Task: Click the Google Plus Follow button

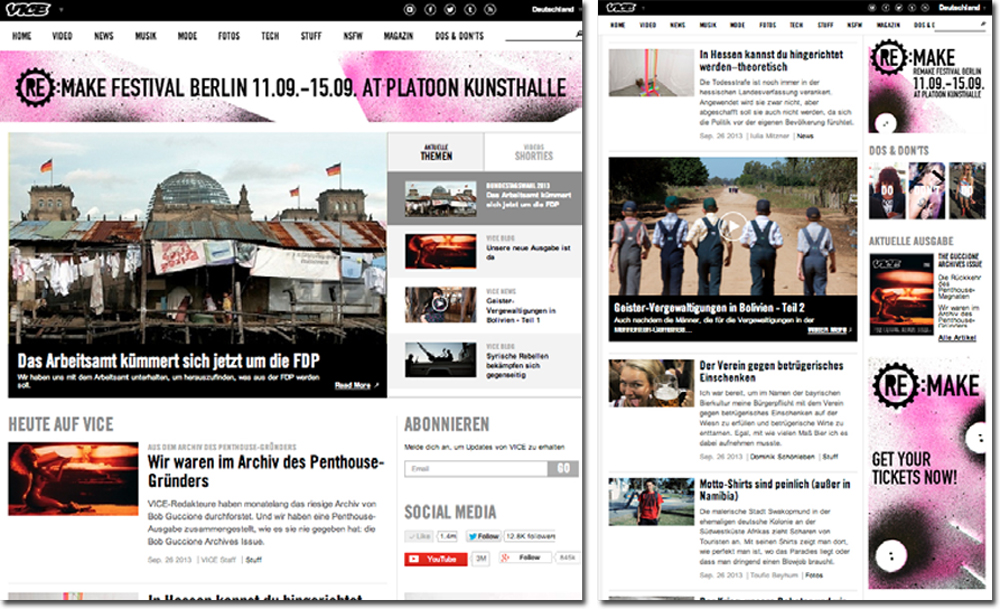Action: tap(525, 558)
